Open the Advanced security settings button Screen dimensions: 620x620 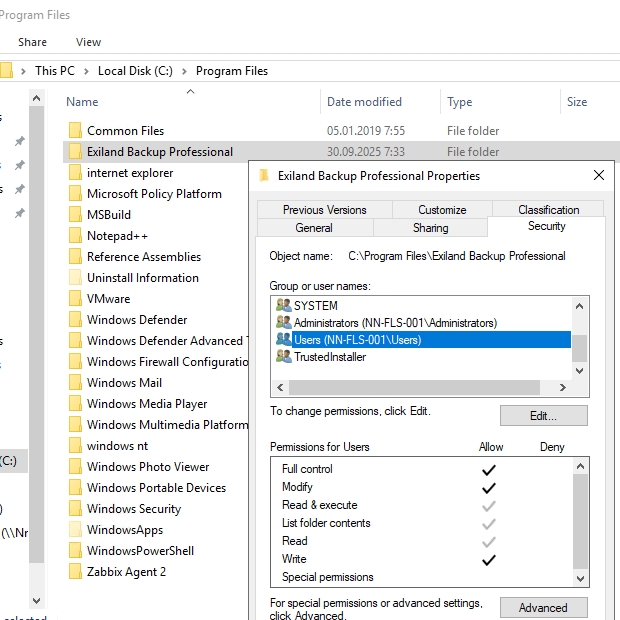(543, 608)
